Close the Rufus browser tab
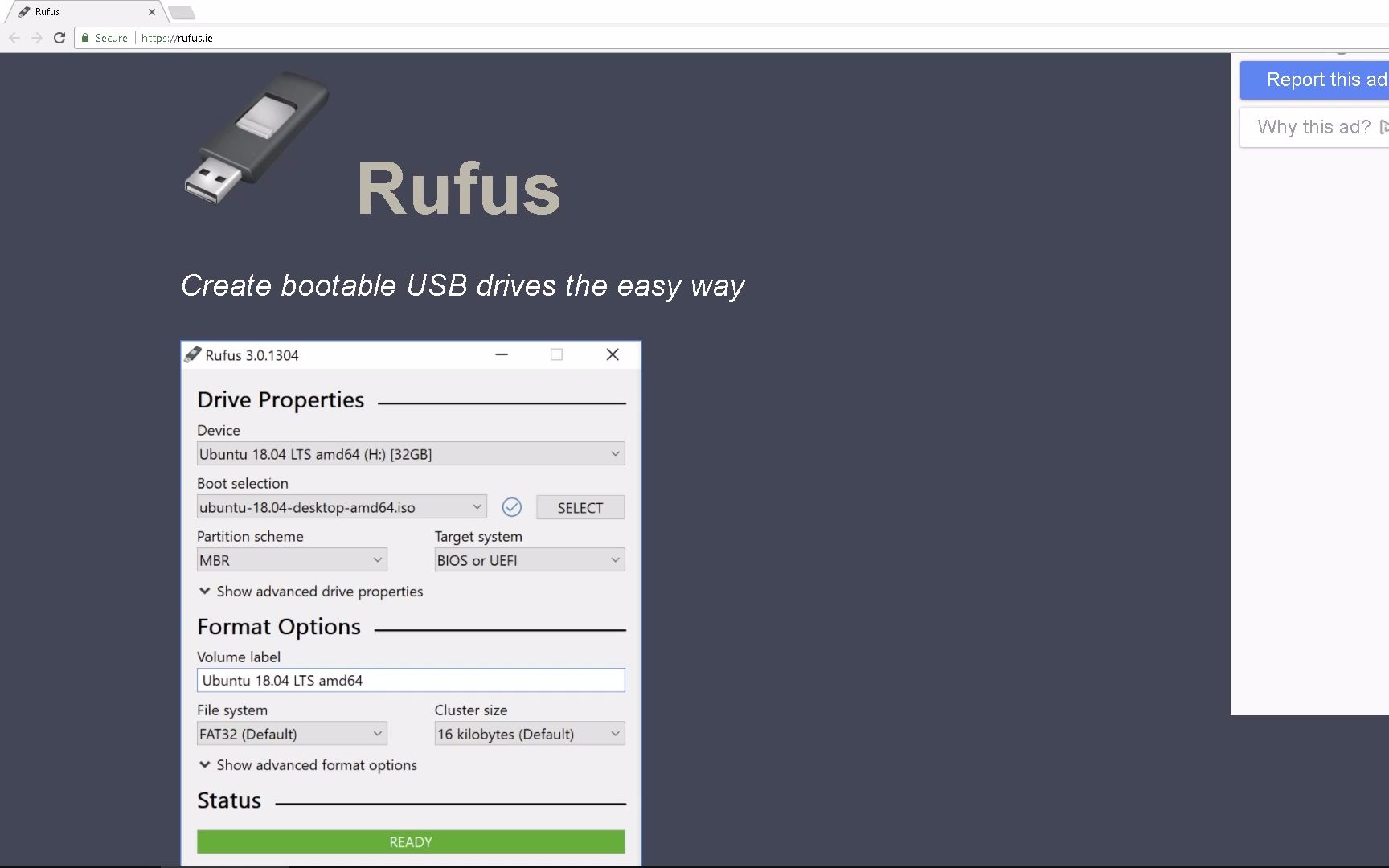1389x868 pixels. pyautogui.click(x=151, y=12)
